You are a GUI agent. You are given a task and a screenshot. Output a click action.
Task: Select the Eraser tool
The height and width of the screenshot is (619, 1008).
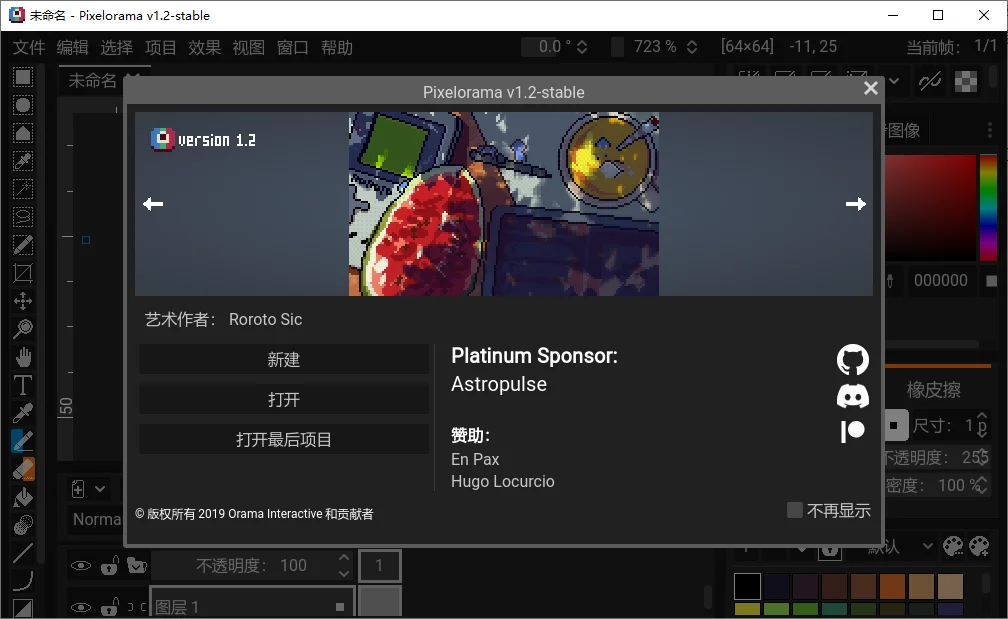(22, 469)
